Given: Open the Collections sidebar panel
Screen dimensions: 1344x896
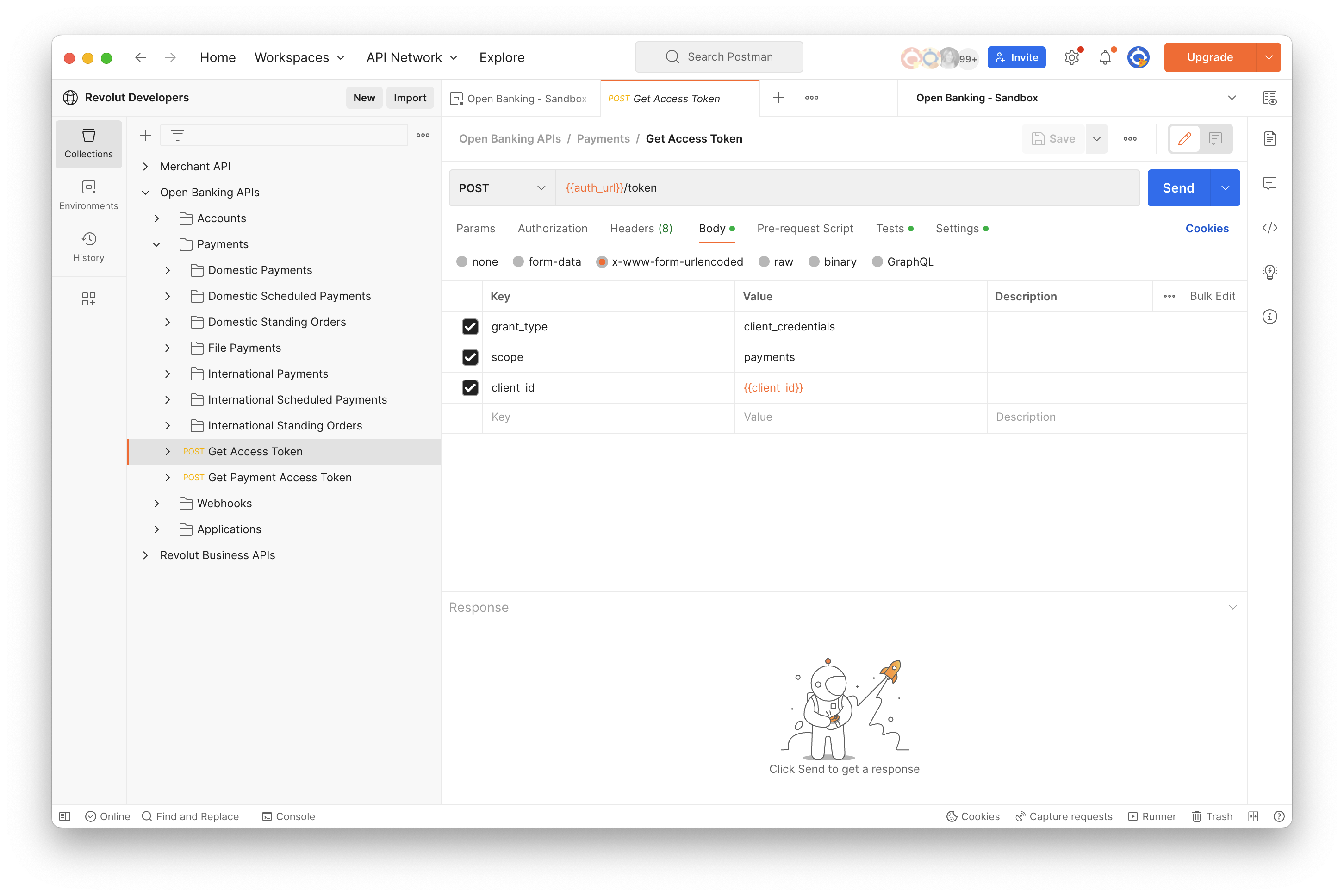Looking at the screenshot, I should (x=88, y=143).
